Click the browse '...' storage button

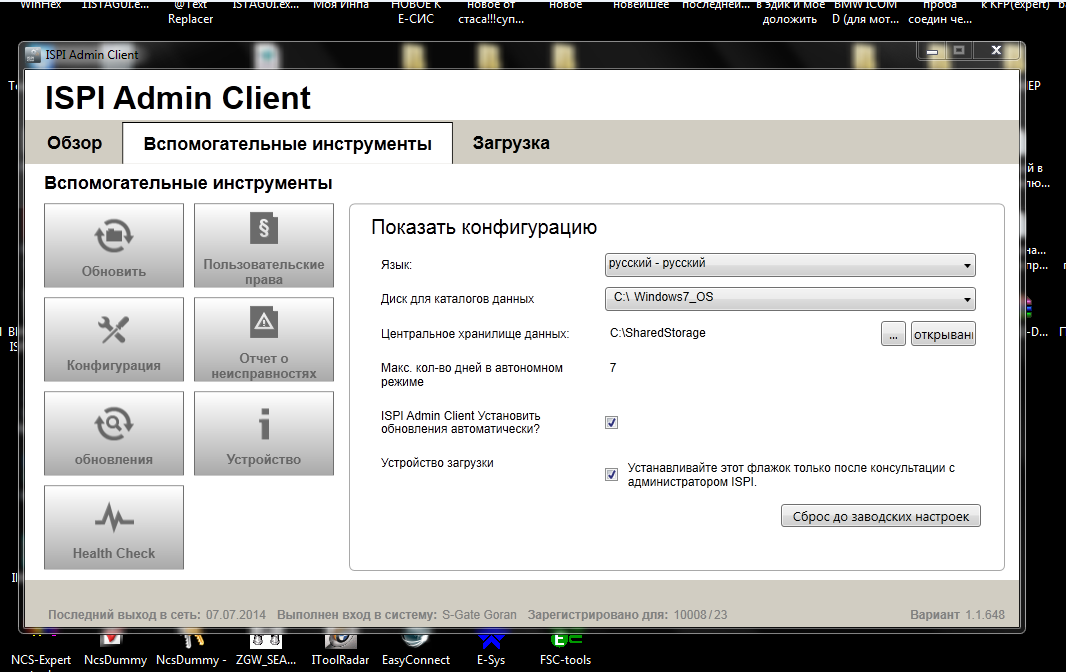click(x=893, y=334)
